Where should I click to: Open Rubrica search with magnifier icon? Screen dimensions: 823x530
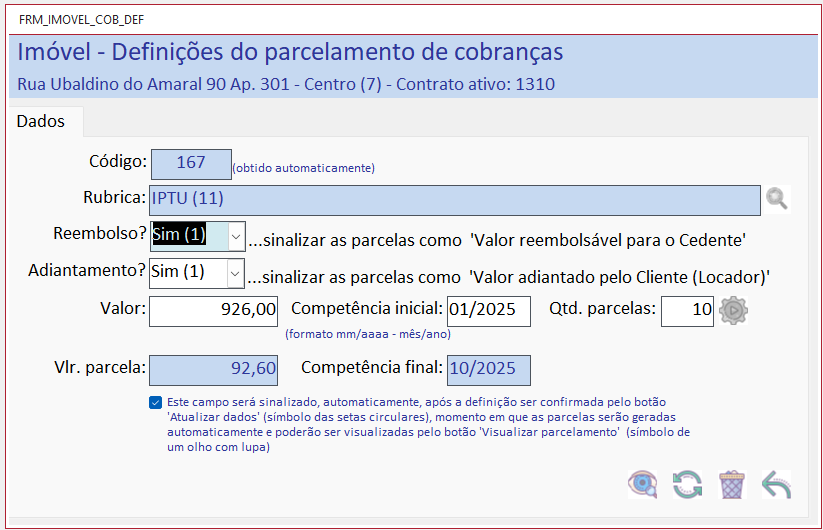tap(776, 199)
